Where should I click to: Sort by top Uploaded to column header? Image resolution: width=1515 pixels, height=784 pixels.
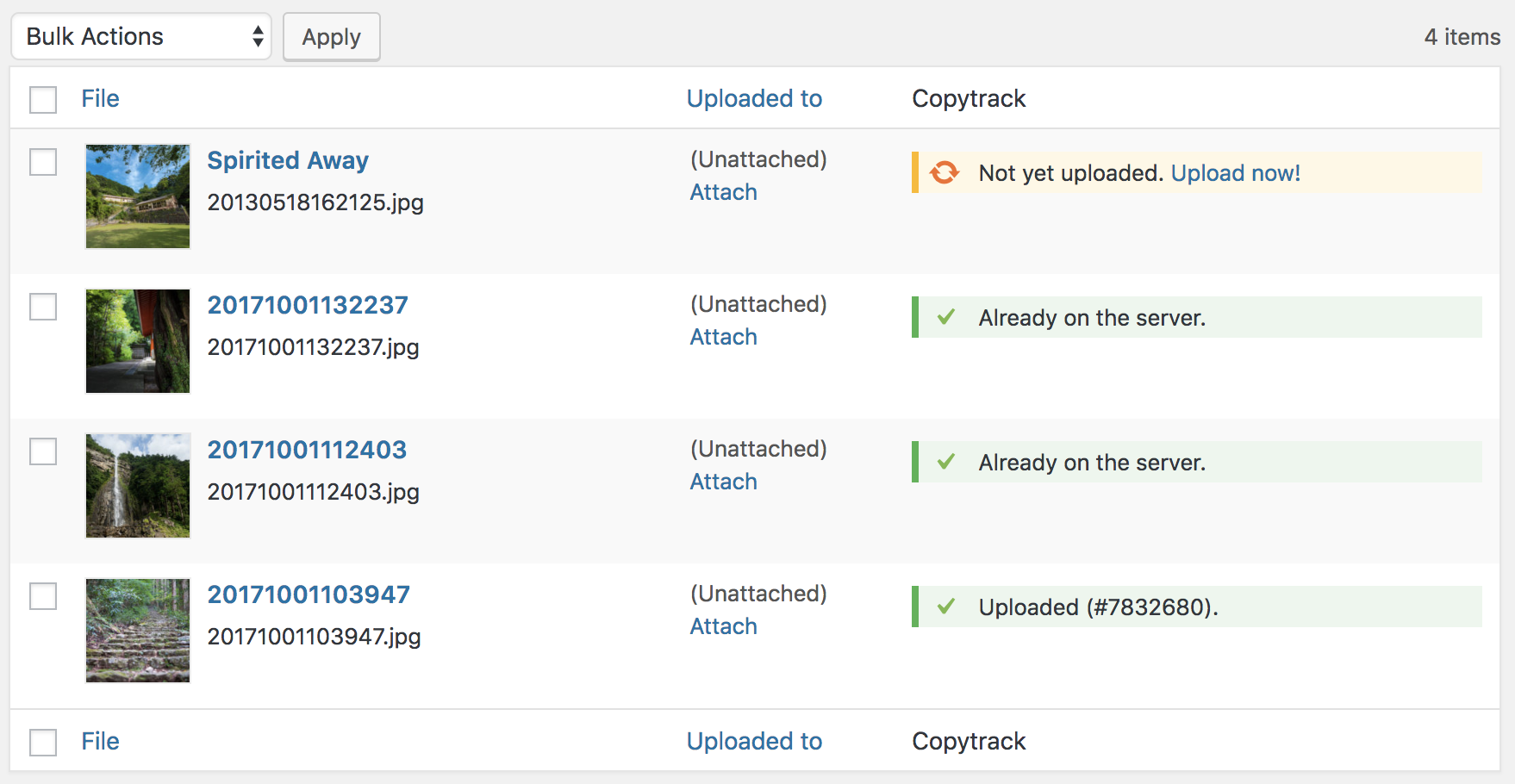754,99
